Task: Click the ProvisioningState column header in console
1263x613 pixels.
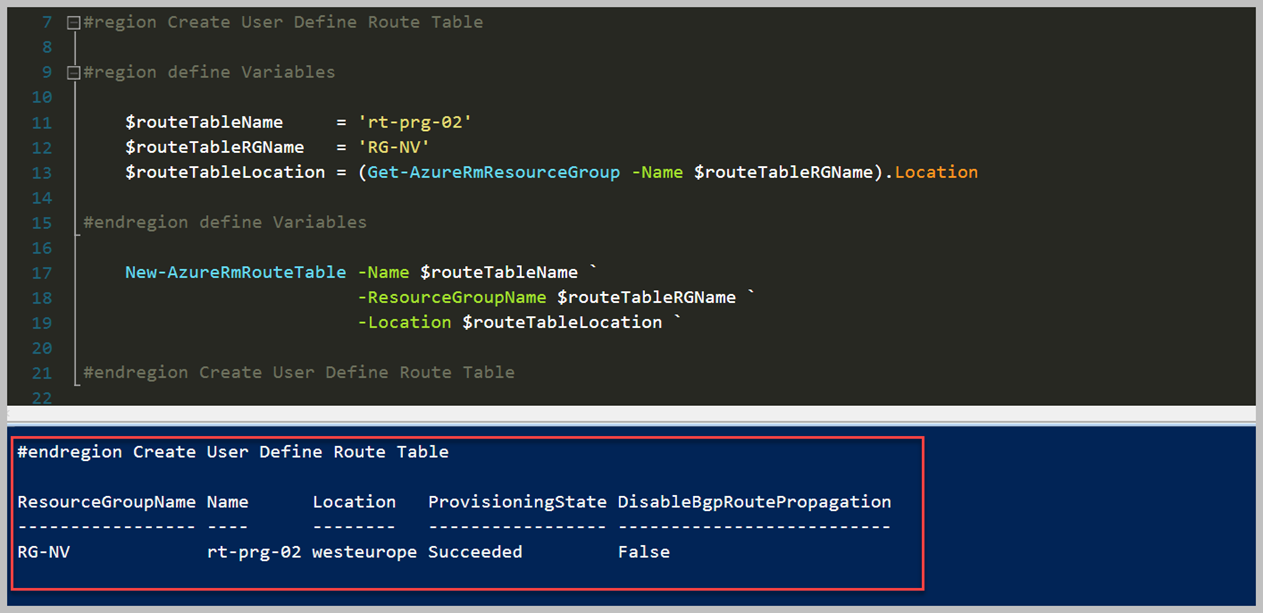Action: [516, 502]
